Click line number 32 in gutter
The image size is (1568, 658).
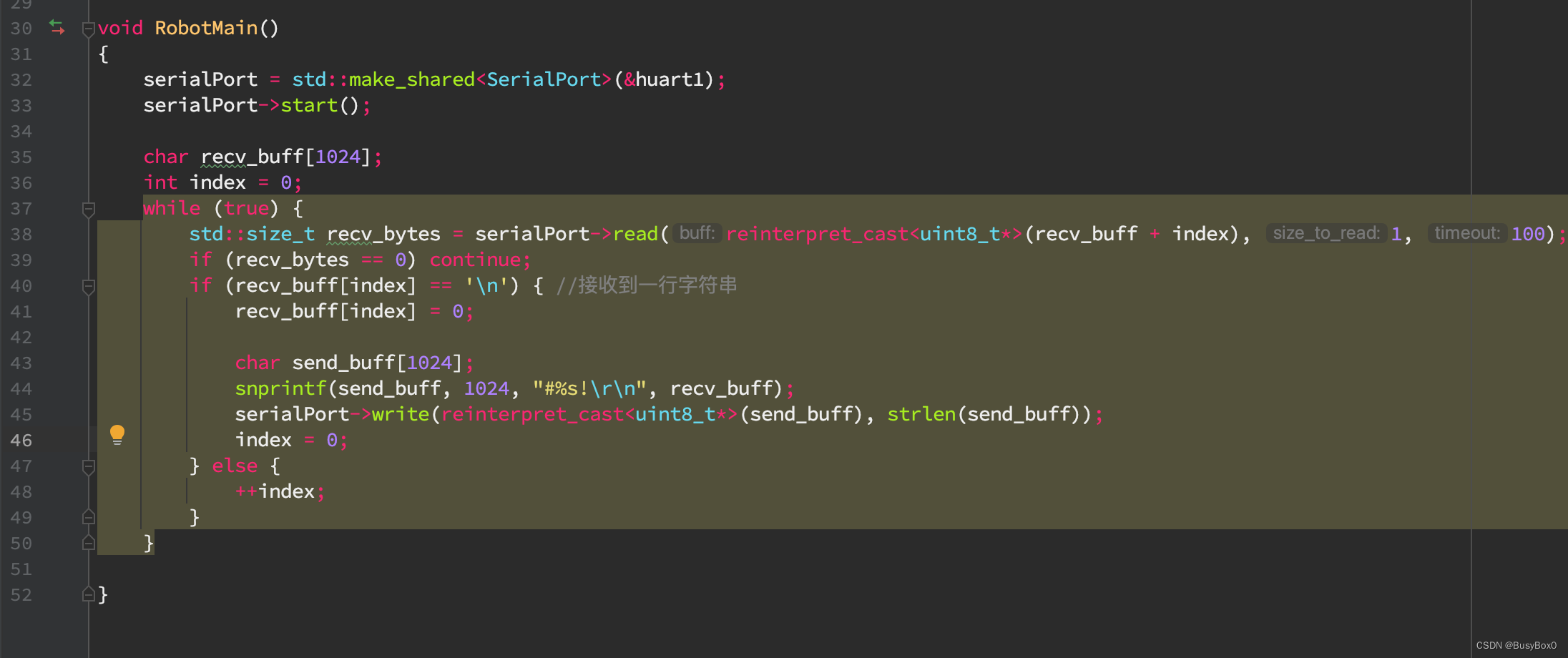pyautogui.click(x=21, y=80)
